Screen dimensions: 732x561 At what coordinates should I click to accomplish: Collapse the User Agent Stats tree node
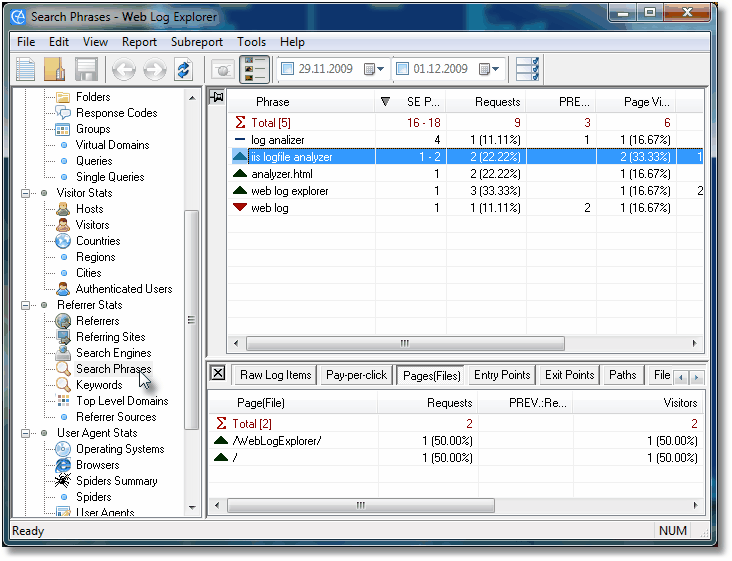coord(26,433)
